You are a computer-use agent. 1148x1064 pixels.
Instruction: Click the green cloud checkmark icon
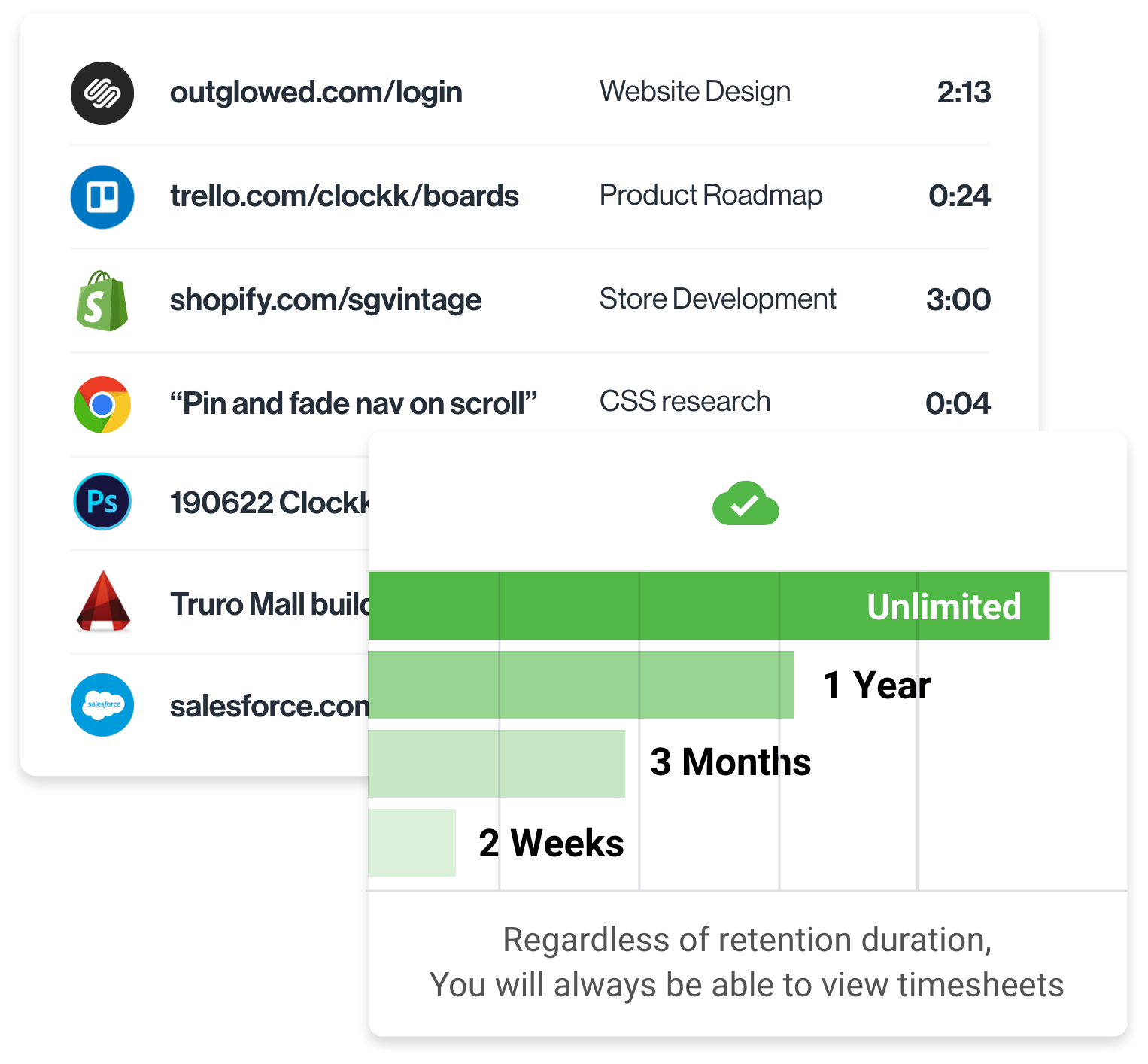coord(746,504)
